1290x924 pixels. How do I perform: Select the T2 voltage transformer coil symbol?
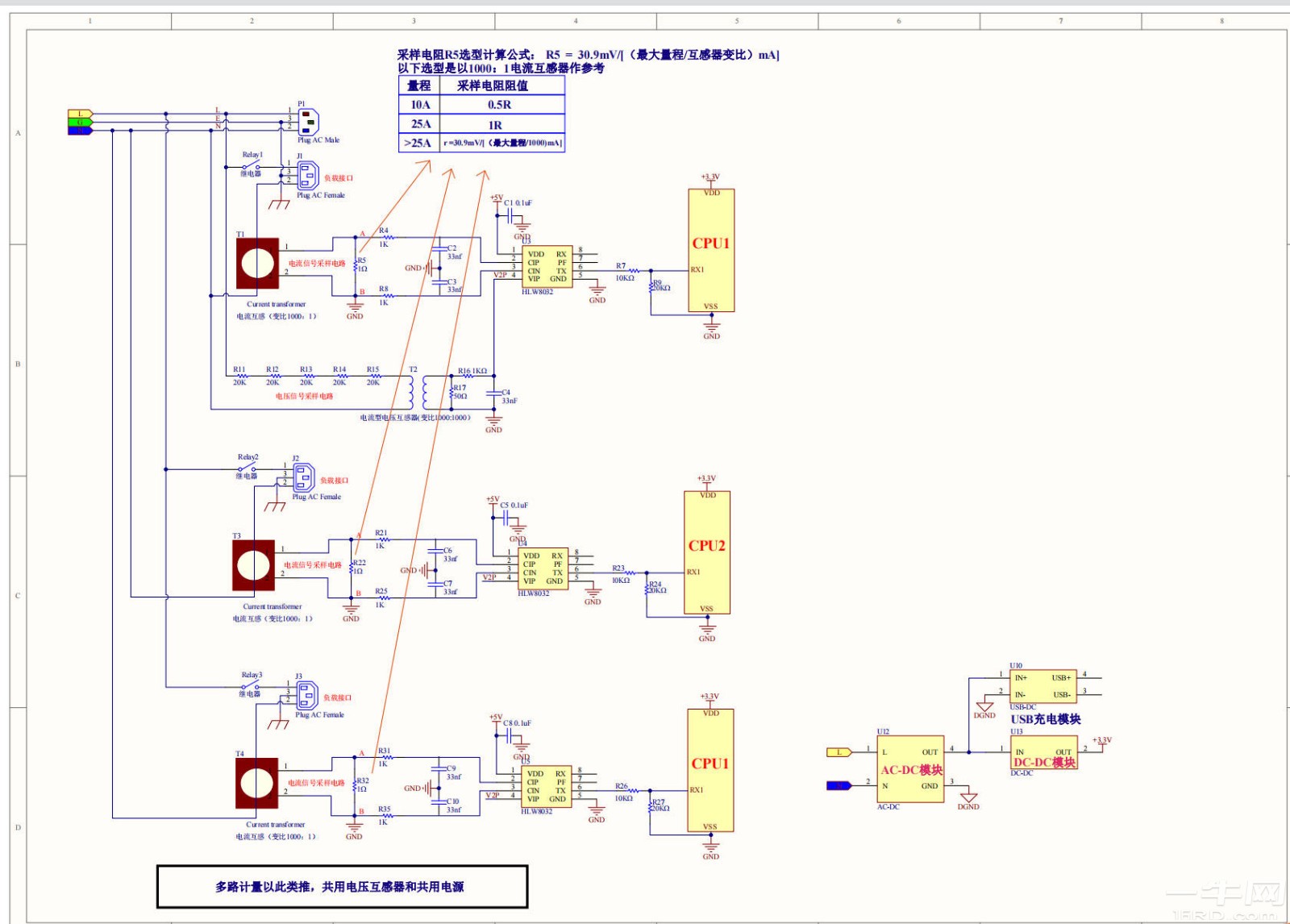pyautogui.click(x=419, y=392)
